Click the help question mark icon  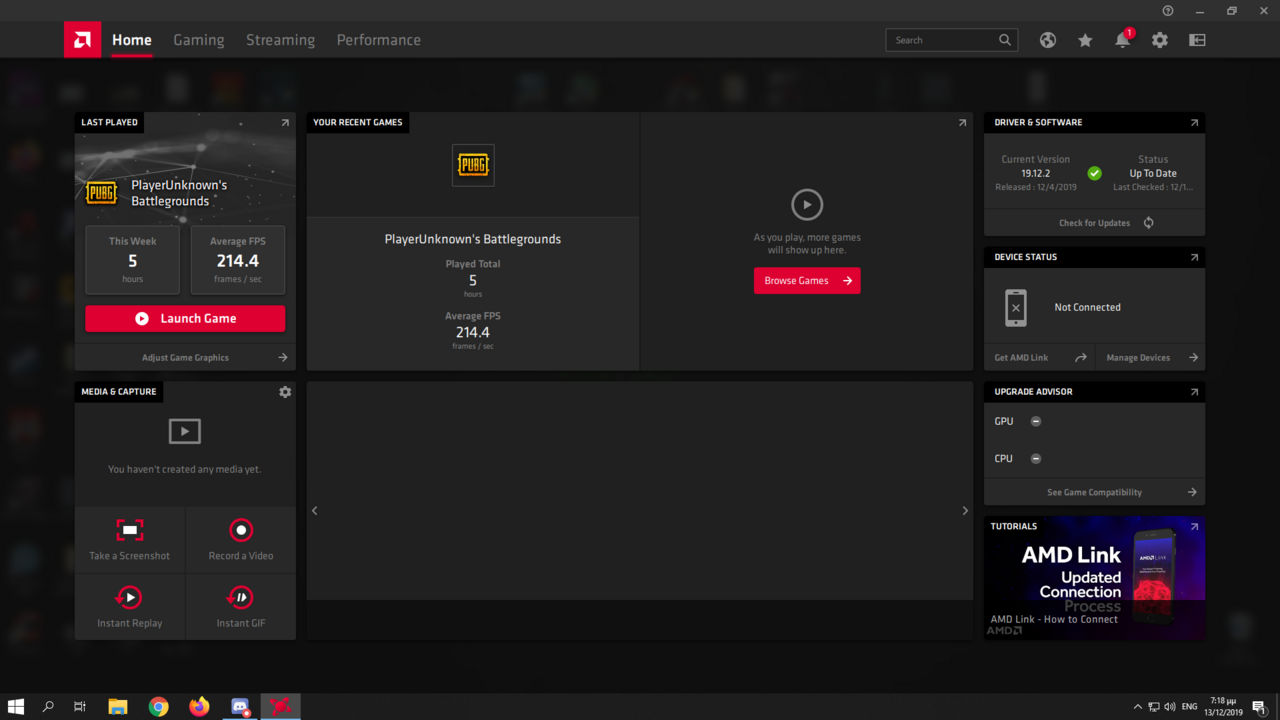(1168, 10)
